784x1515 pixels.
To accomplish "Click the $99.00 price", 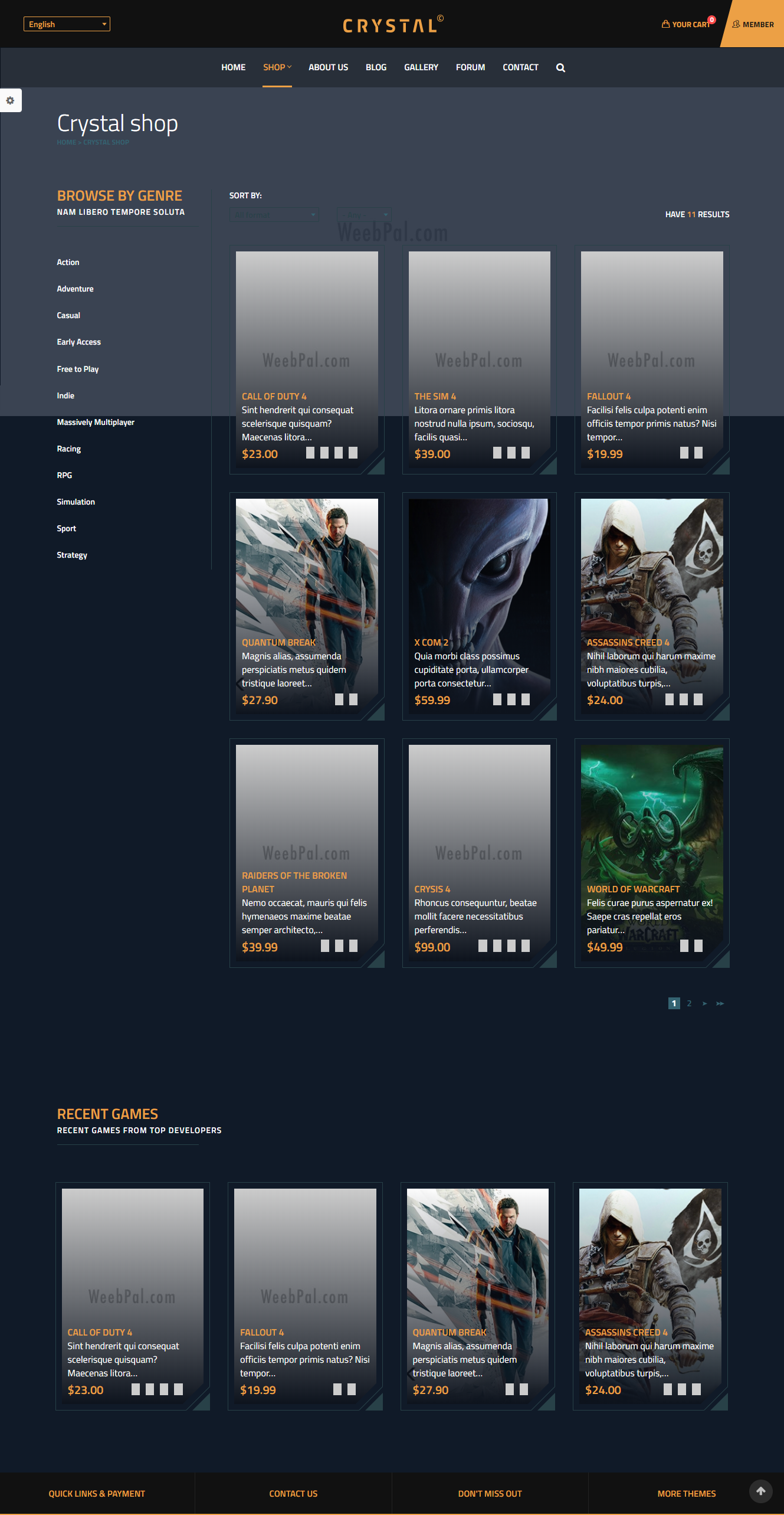I will coord(432,947).
